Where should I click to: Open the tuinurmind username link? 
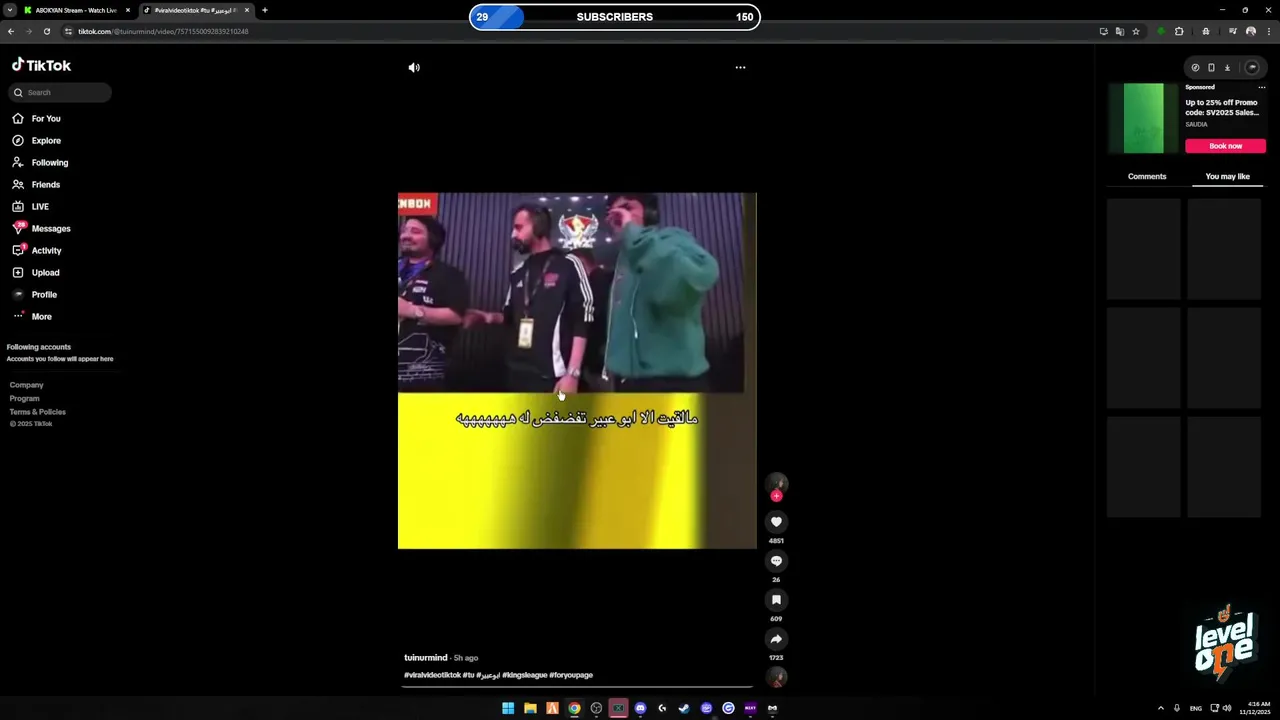426,658
